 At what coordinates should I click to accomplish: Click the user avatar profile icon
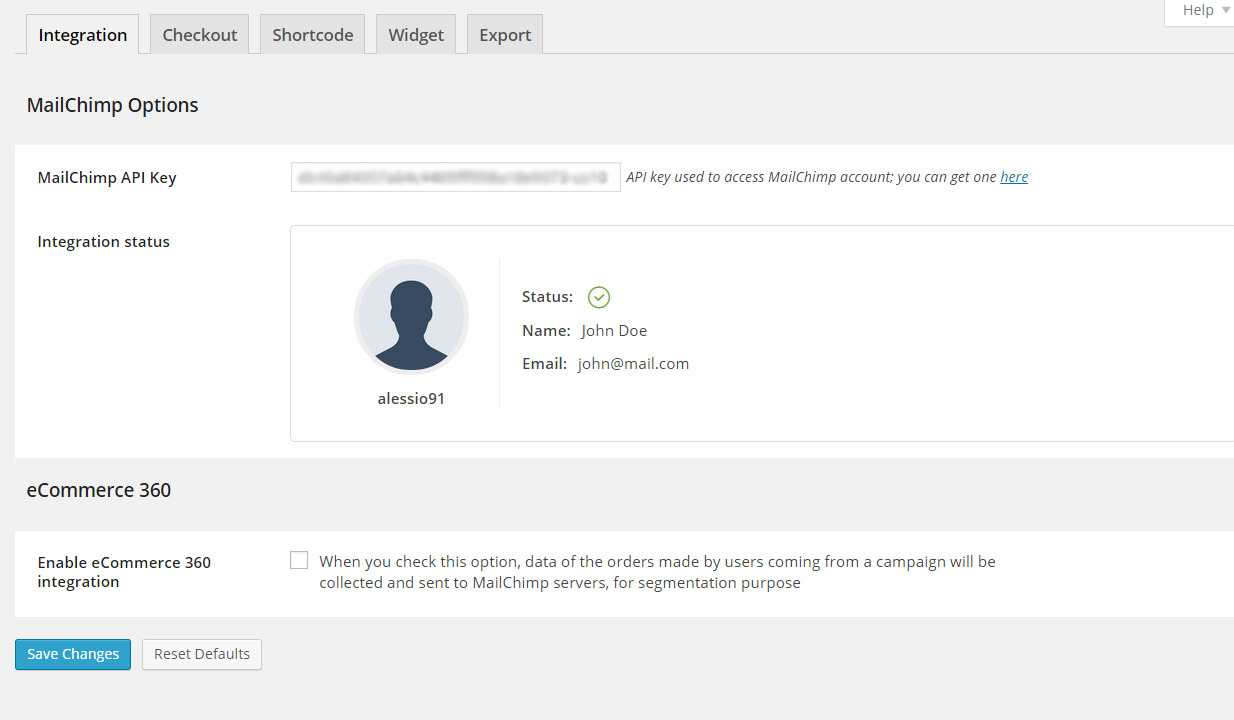coord(411,317)
